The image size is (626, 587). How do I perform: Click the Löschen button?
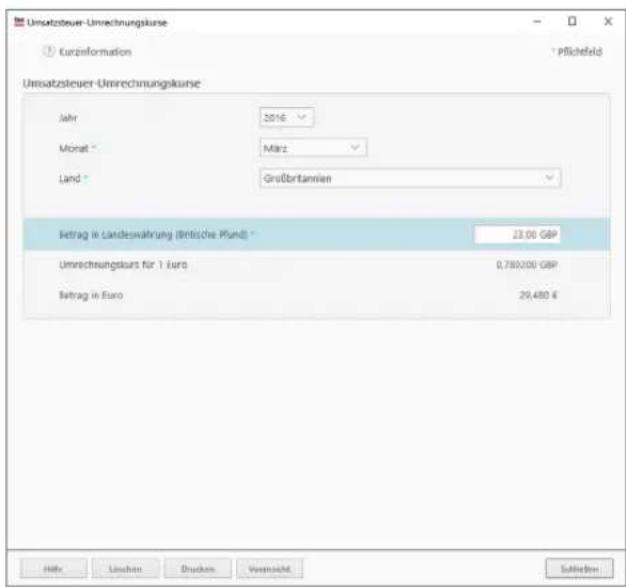coord(125,569)
